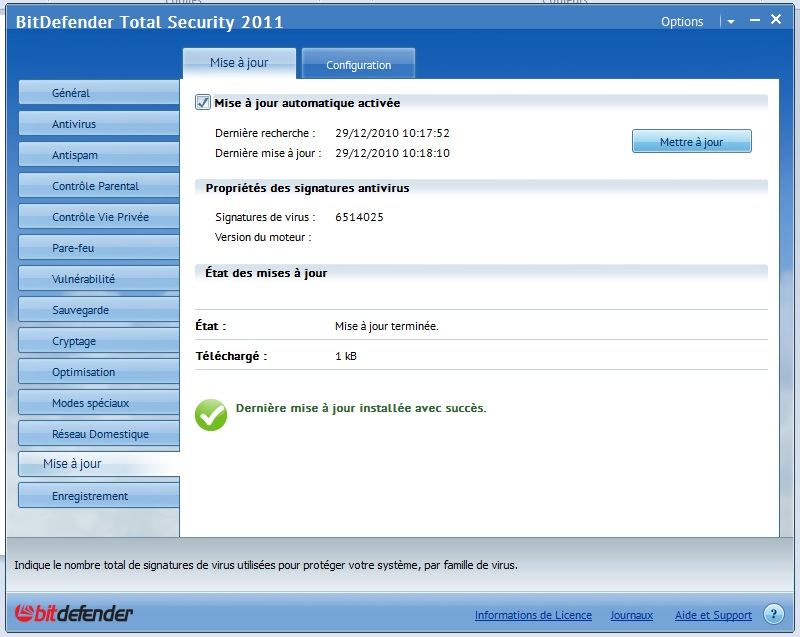Open Aide et Support link

(713, 615)
